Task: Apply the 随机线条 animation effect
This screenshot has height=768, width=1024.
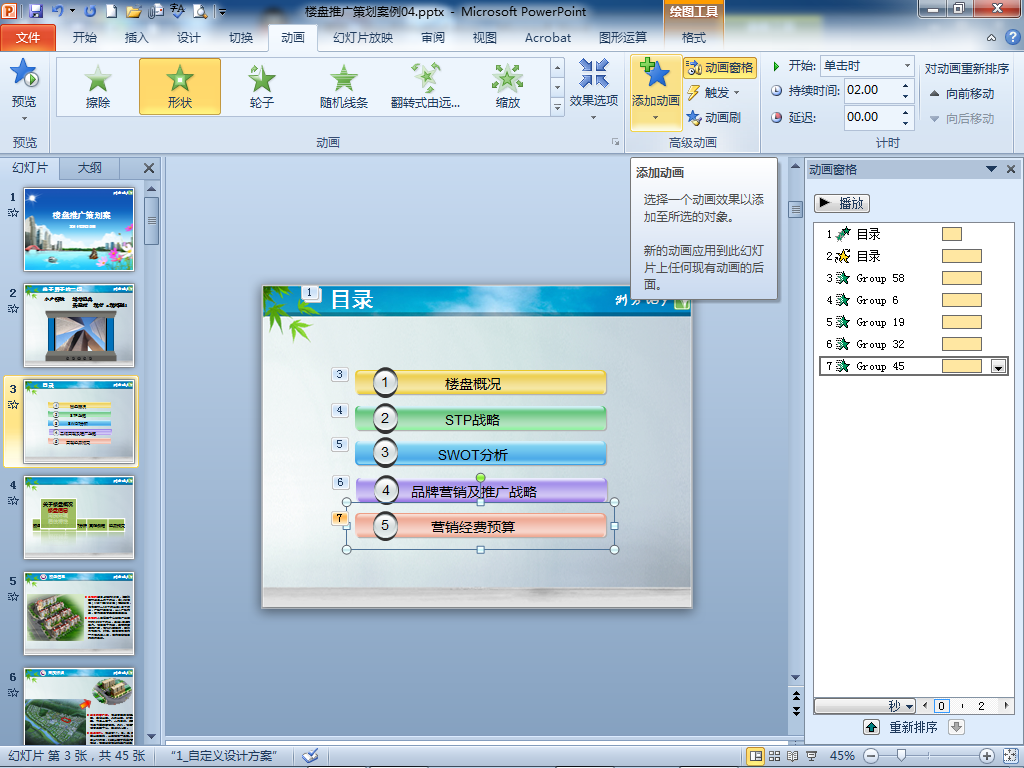Action: point(344,87)
